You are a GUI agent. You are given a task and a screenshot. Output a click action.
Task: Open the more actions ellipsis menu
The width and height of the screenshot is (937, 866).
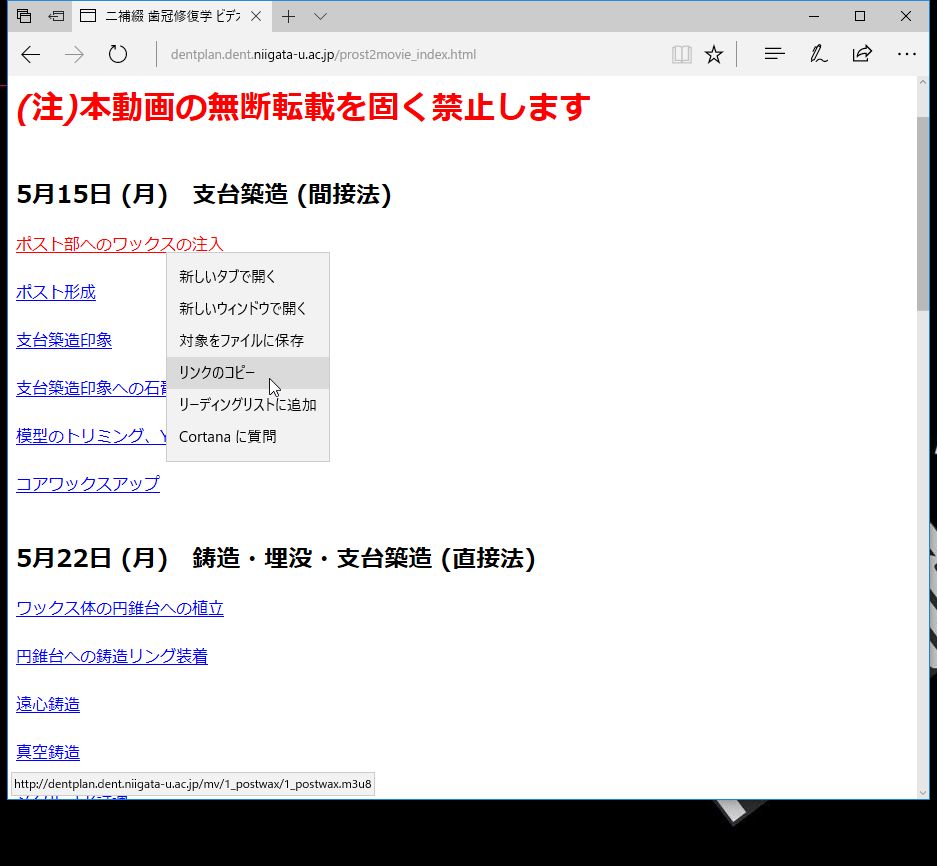coord(906,54)
